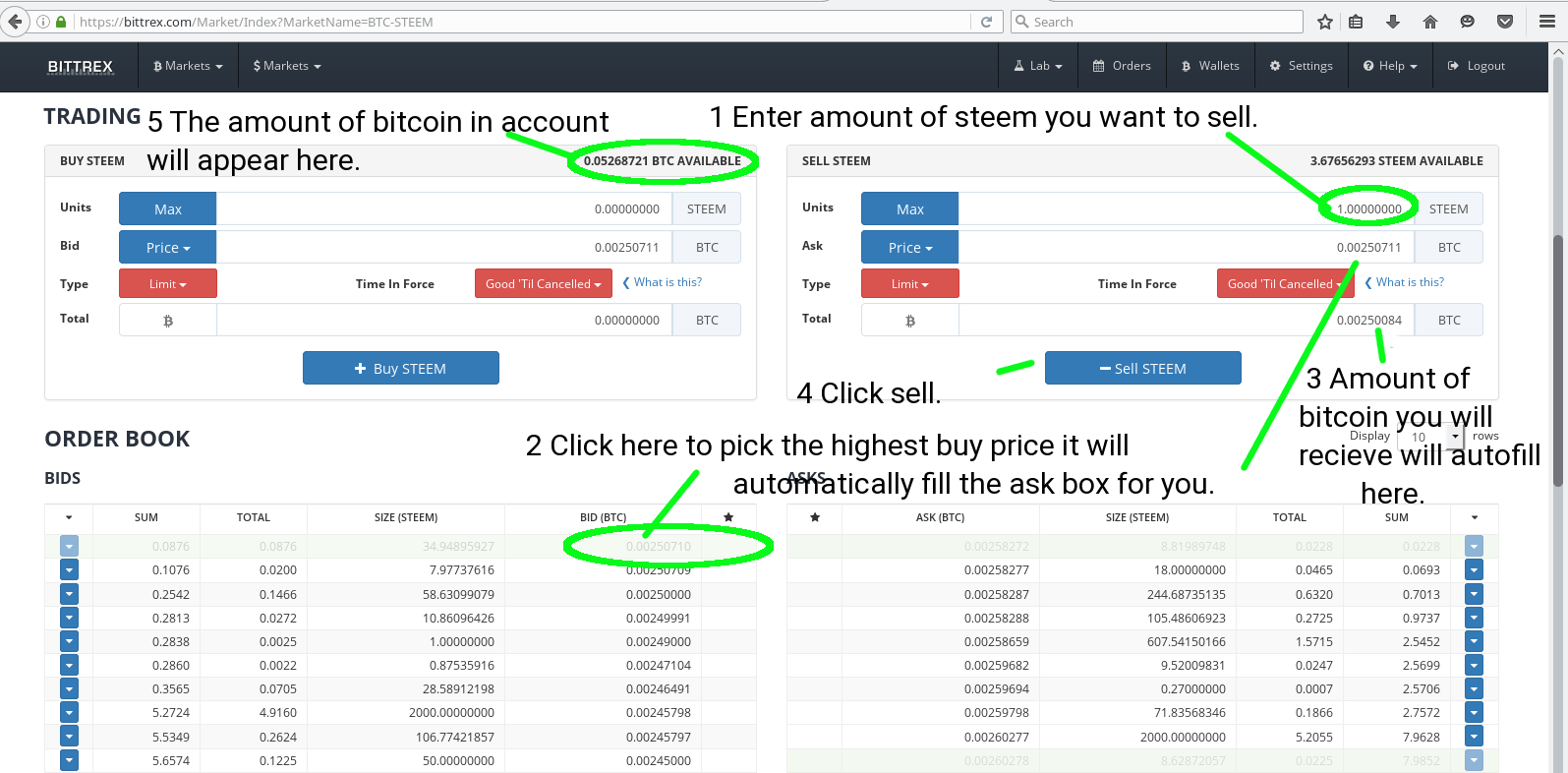Image resolution: width=1568 pixels, height=773 pixels.
Task: Open the Price dropdown in the Sell Steem panel
Action: click(910, 248)
